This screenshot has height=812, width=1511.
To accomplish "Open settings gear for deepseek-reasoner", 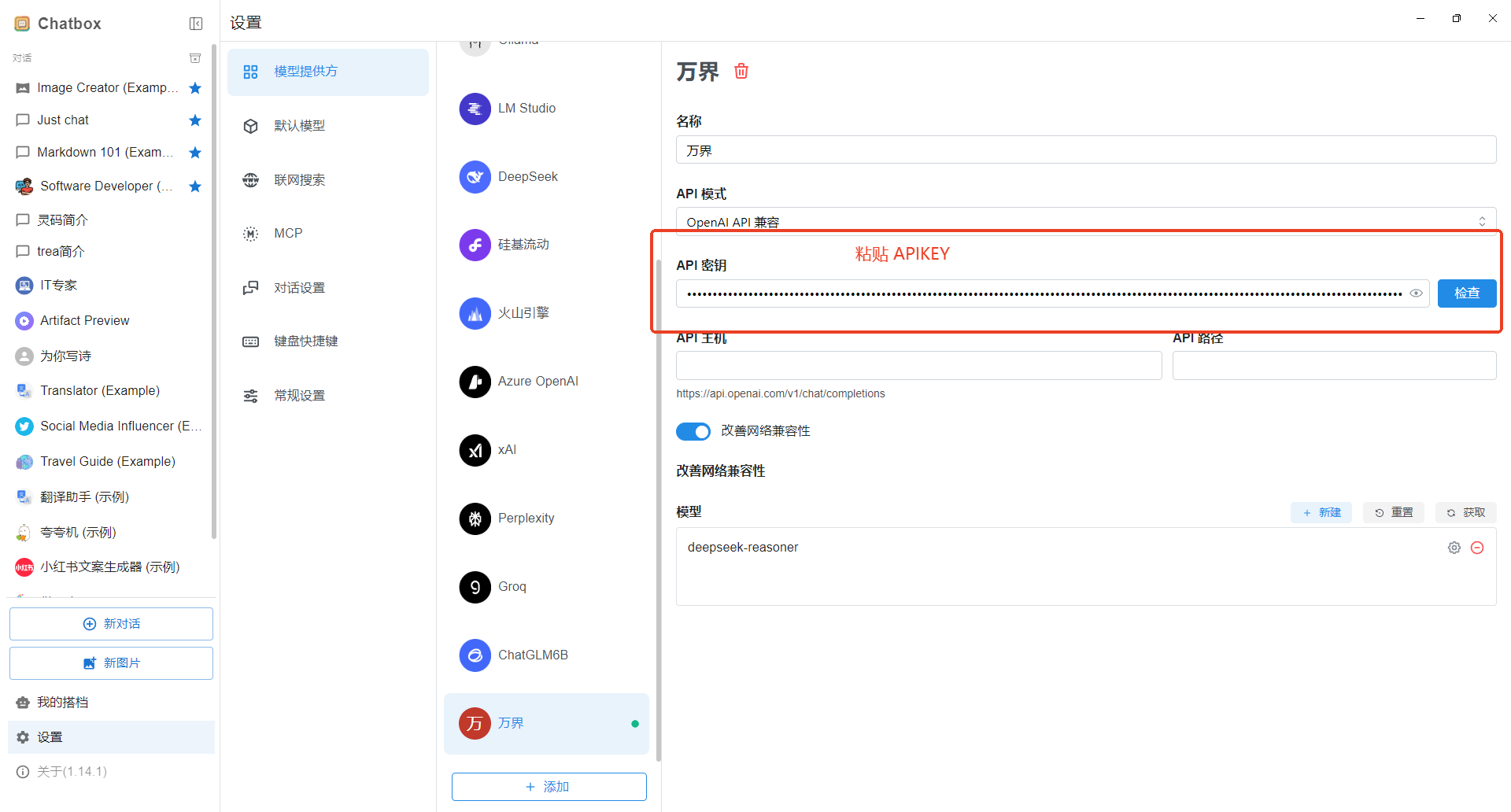I will [1454, 548].
